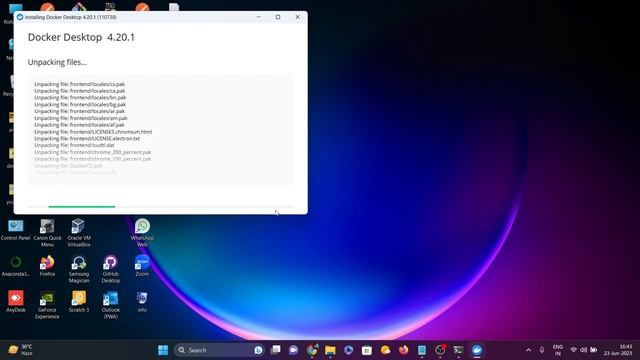Open the Terminal taskbar icon

pyautogui.click(x=458, y=350)
